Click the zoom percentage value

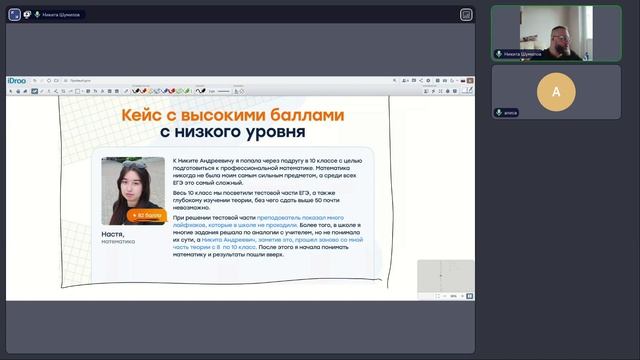pyautogui.click(x=453, y=296)
